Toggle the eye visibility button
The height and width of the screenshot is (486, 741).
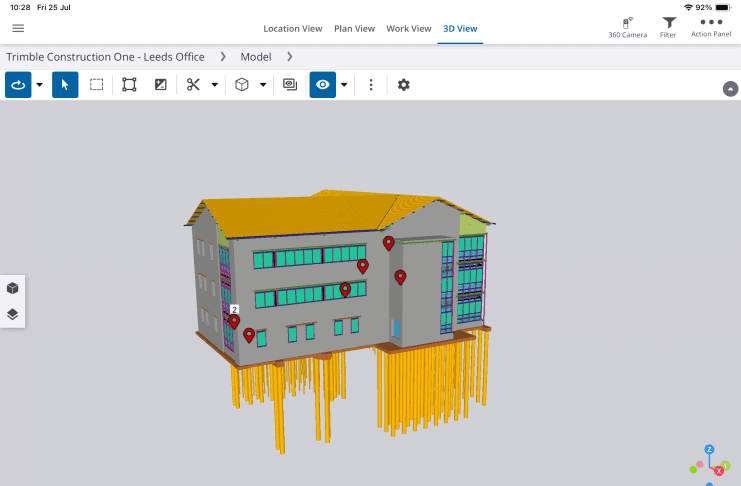[x=322, y=85]
